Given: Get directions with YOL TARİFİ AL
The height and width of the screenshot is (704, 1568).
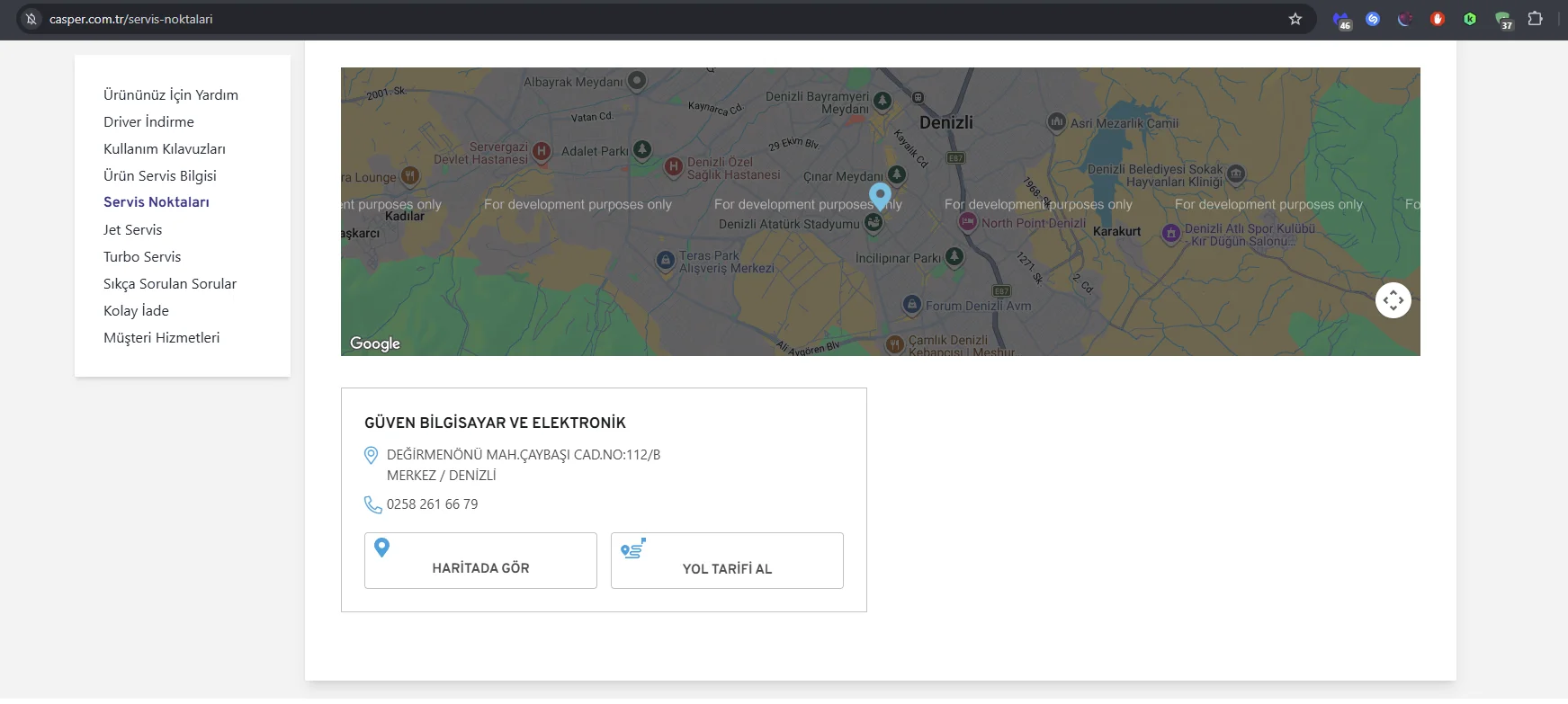Looking at the screenshot, I should pyautogui.click(x=727, y=561).
